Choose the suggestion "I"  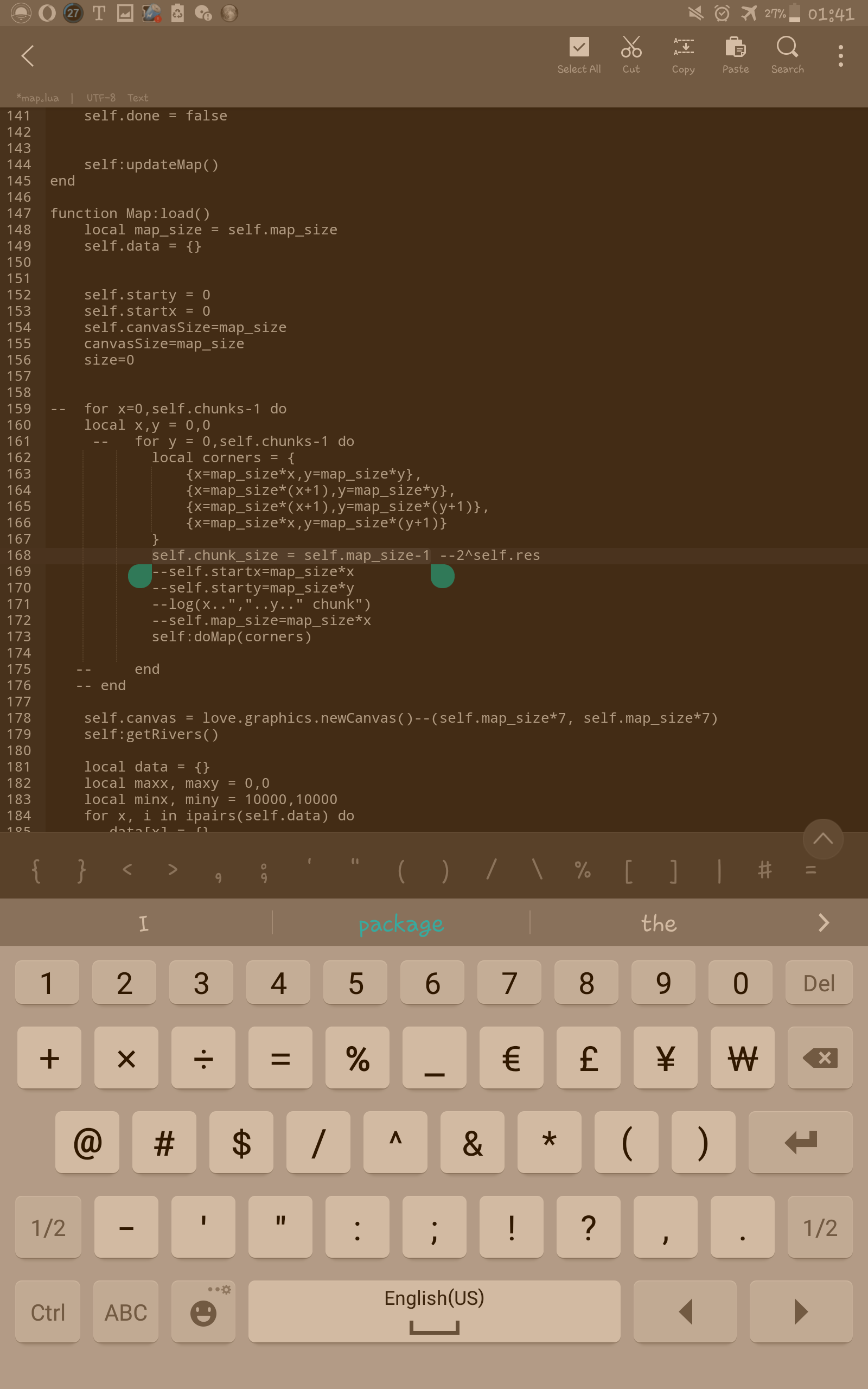click(x=144, y=923)
